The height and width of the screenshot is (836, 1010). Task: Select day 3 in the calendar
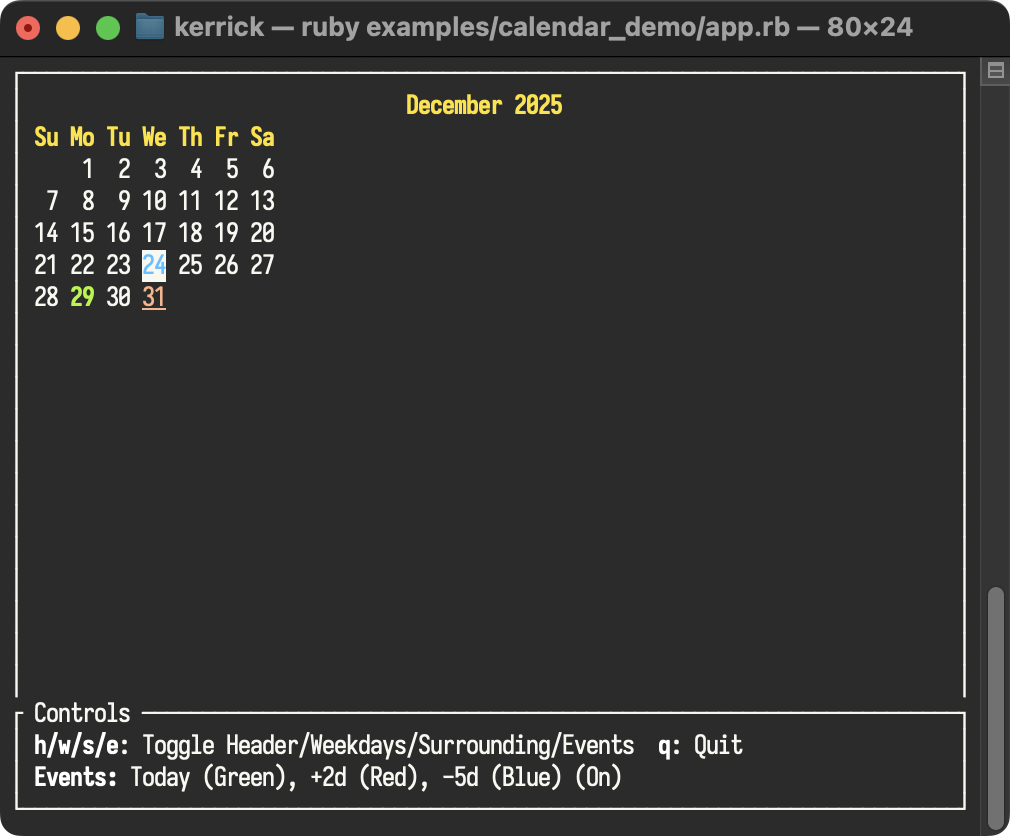pos(160,169)
